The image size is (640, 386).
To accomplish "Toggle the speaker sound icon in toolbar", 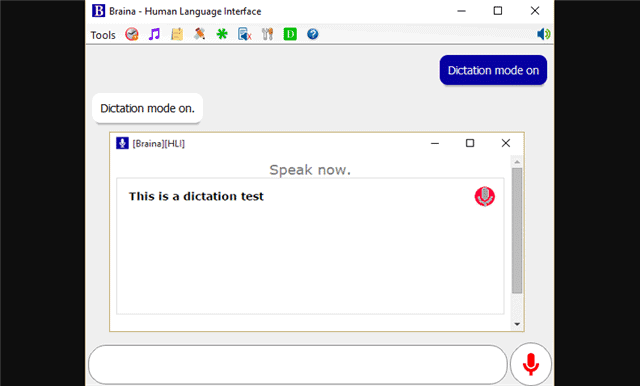I will (x=544, y=34).
